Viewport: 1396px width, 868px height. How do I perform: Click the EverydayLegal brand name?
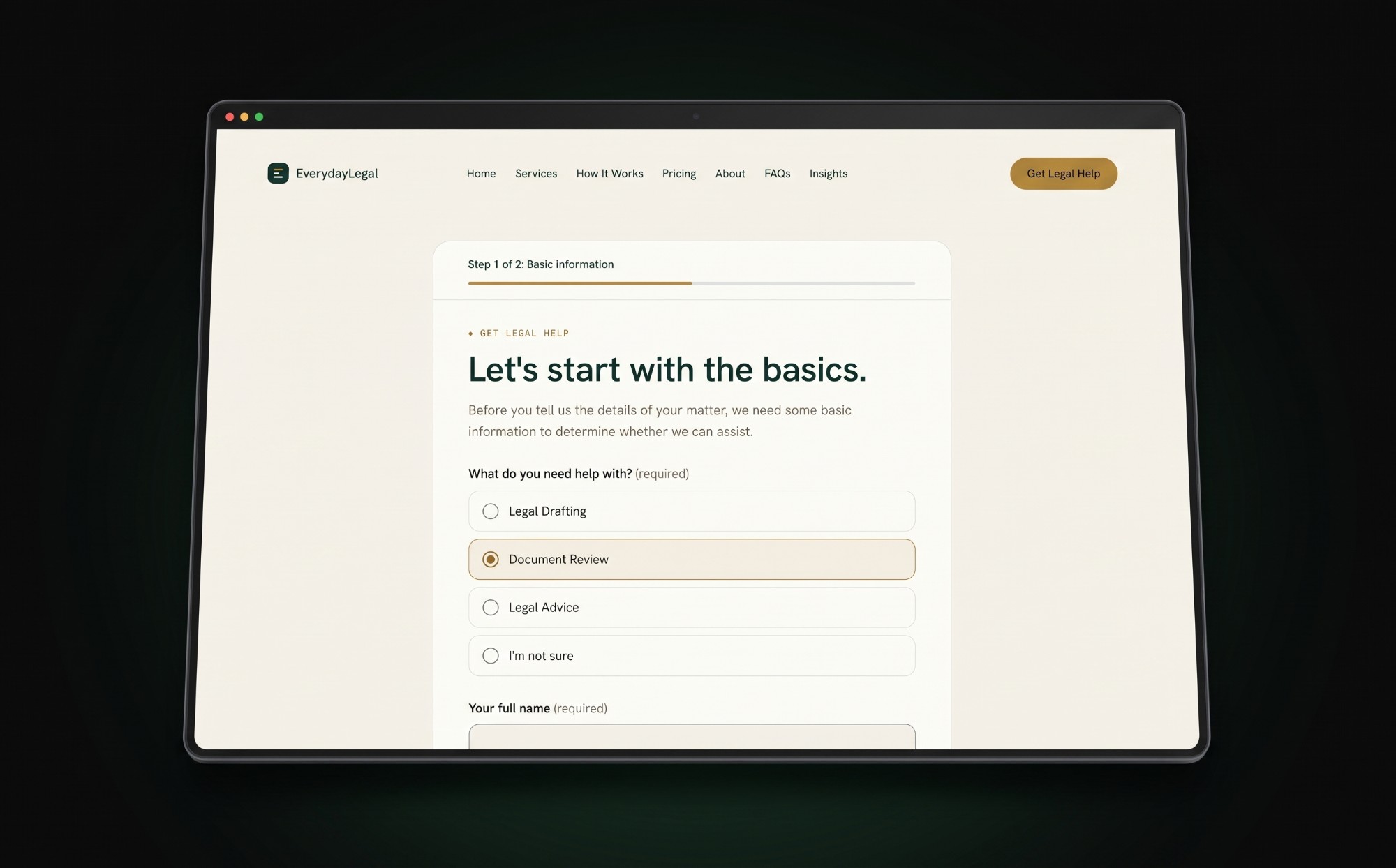tap(336, 173)
